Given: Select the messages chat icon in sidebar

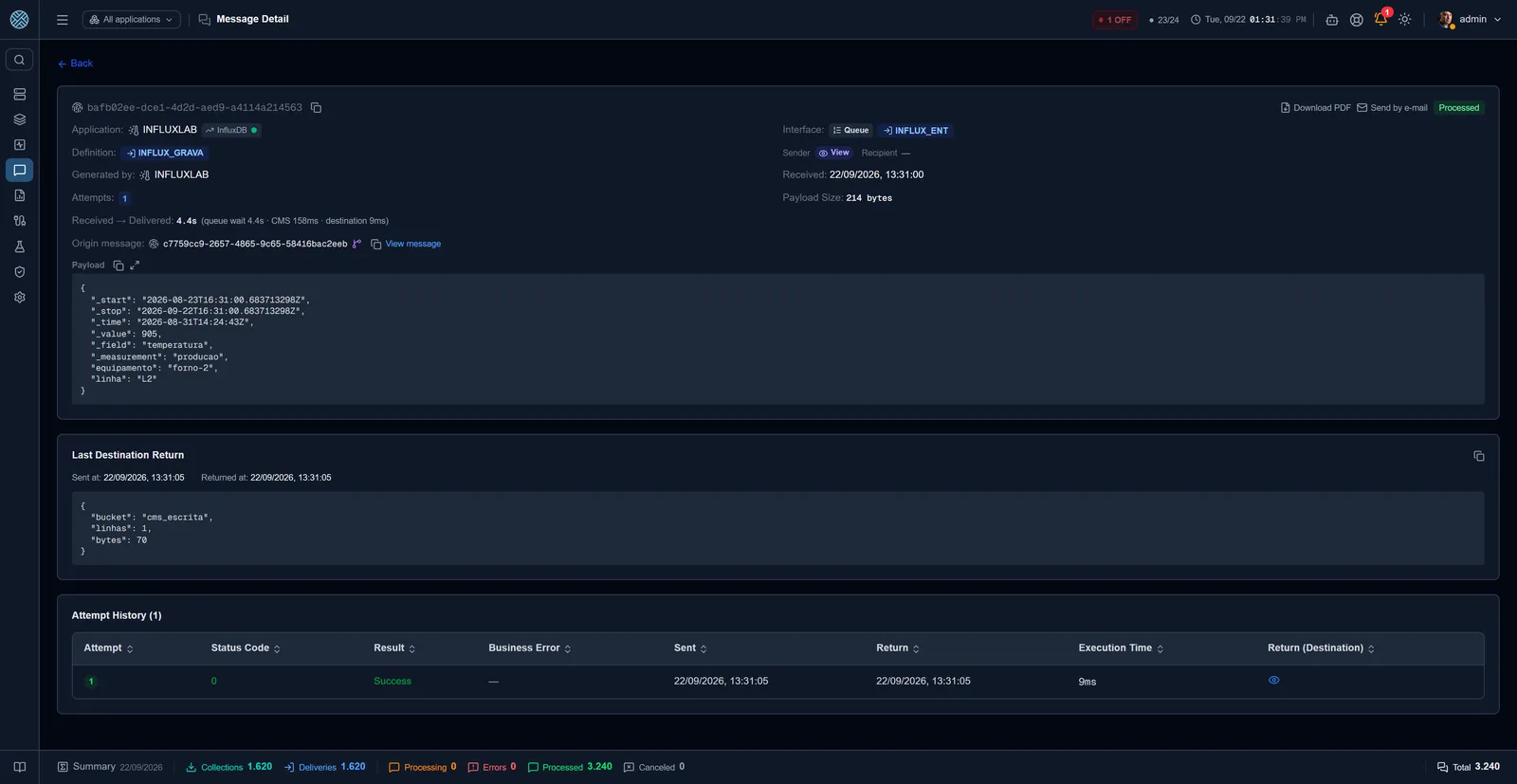Looking at the screenshot, I should pos(19,171).
